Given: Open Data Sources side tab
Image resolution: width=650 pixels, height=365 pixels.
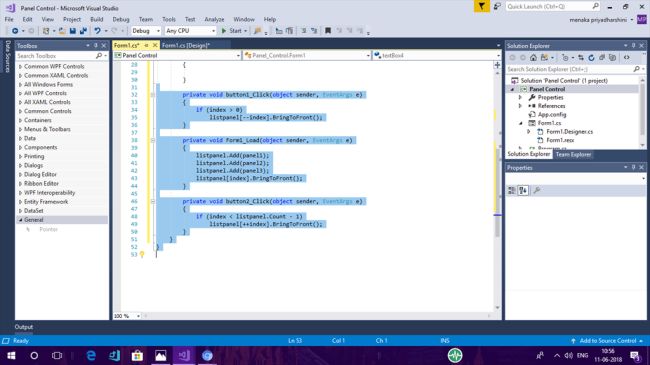Looking at the screenshot, I should tap(7, 56).
